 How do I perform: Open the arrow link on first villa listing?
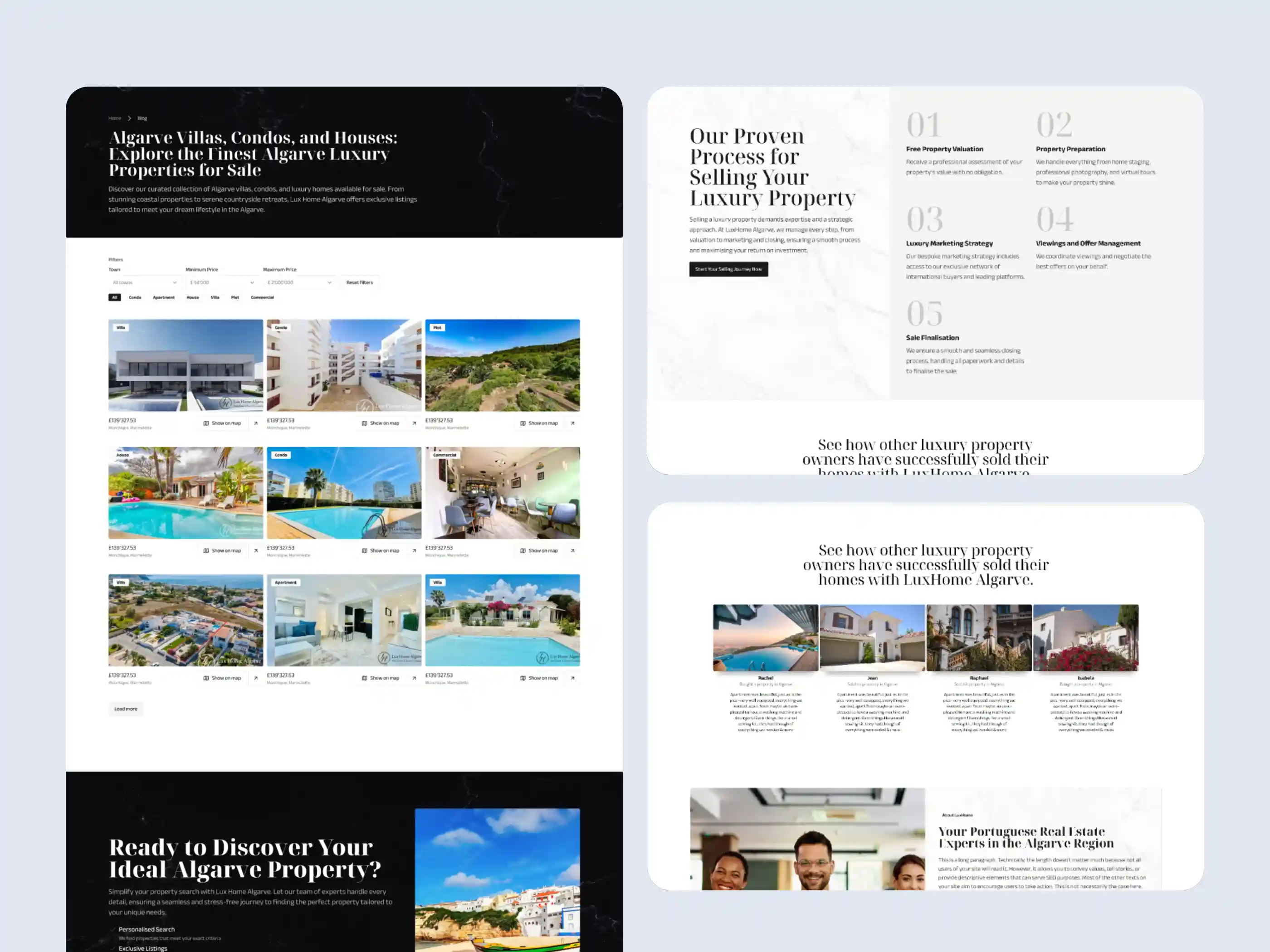tap(255, 423)
